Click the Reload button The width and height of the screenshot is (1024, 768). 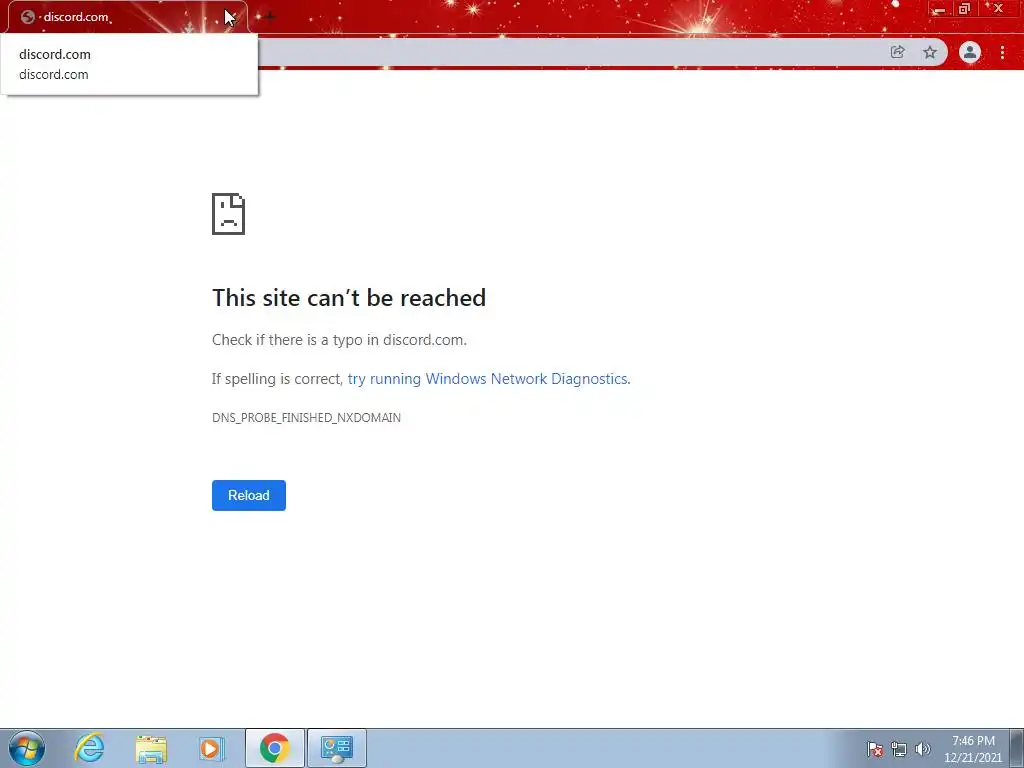click(x=248, y=495)
